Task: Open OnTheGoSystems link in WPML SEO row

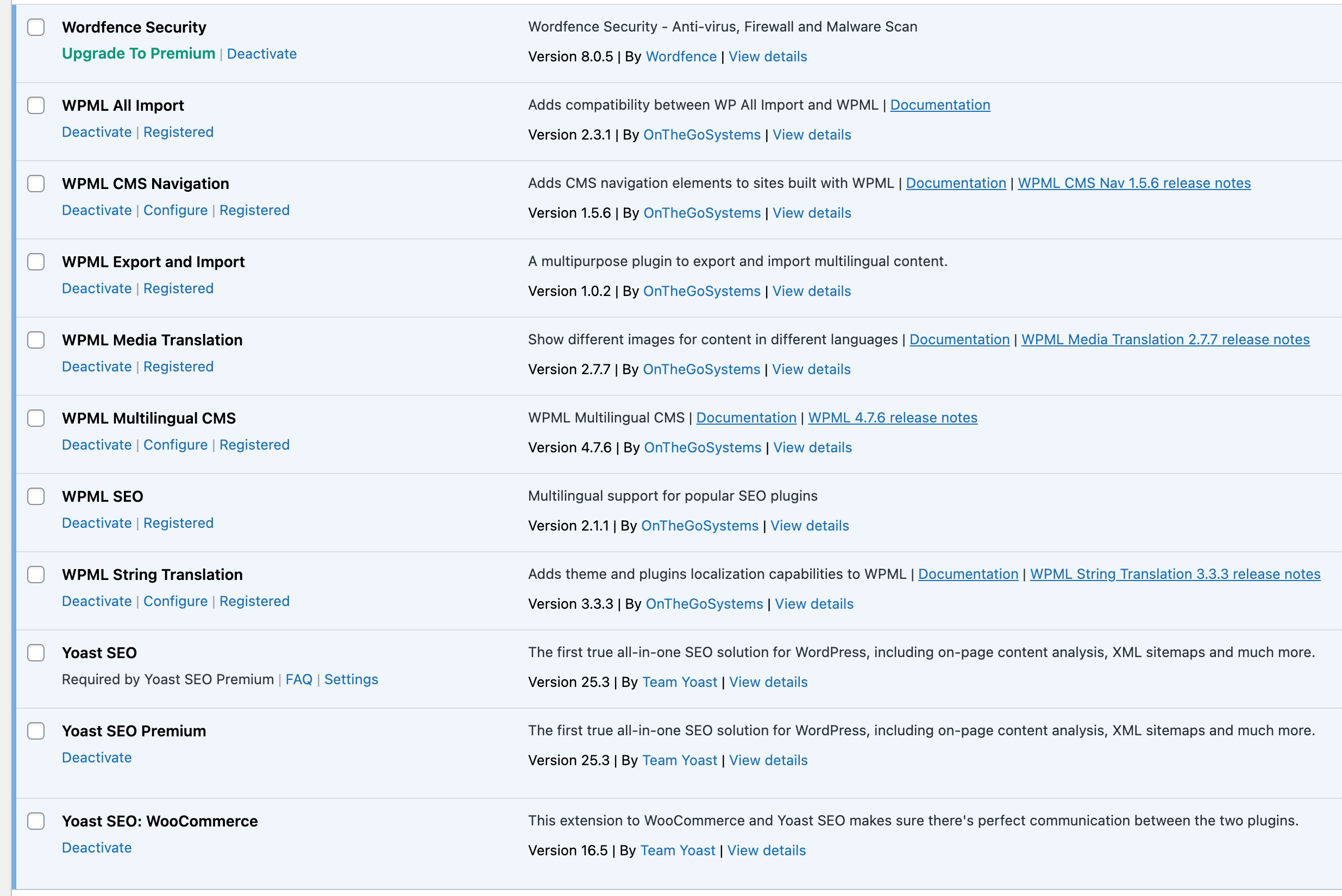Action: pyautogui.click(x=700, y=526)
